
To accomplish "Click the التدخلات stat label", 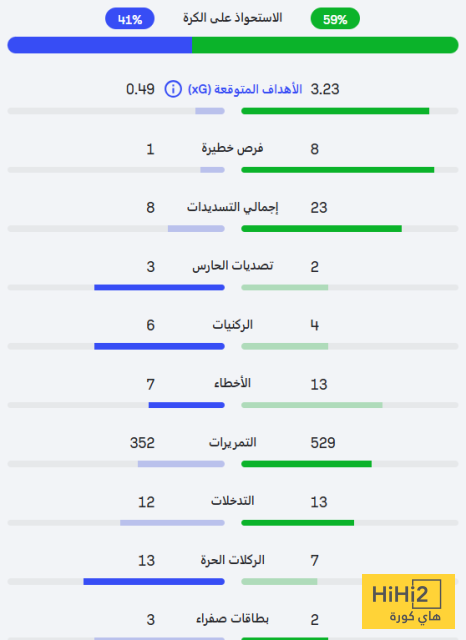I will [233, 501].
